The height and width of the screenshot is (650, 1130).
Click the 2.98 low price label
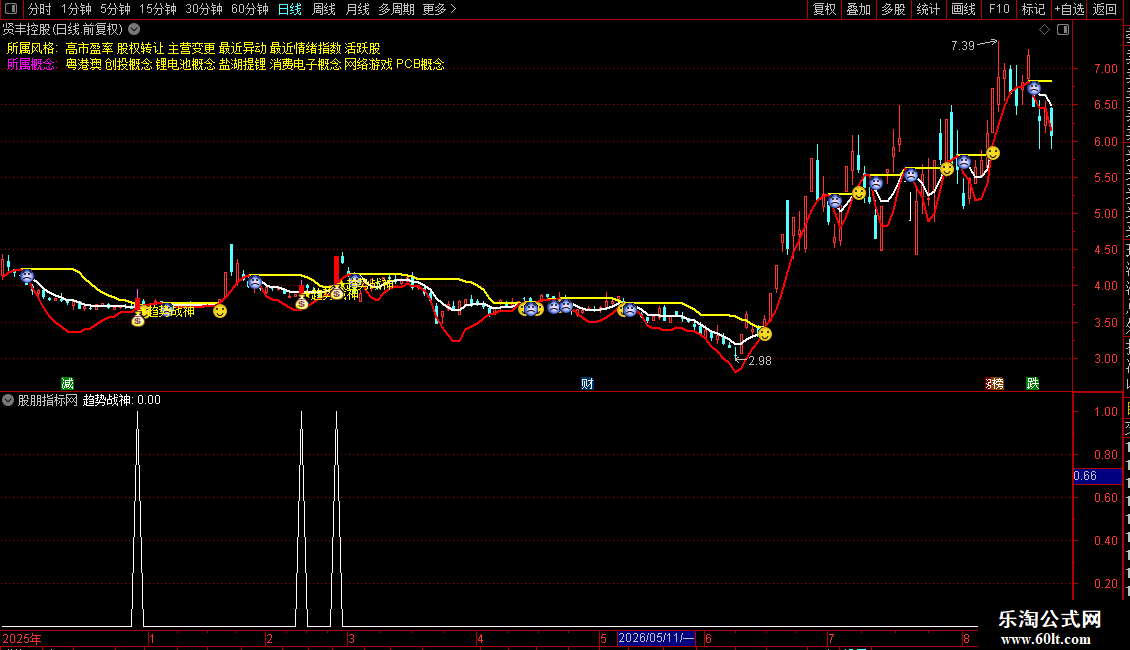coord(760,360)
